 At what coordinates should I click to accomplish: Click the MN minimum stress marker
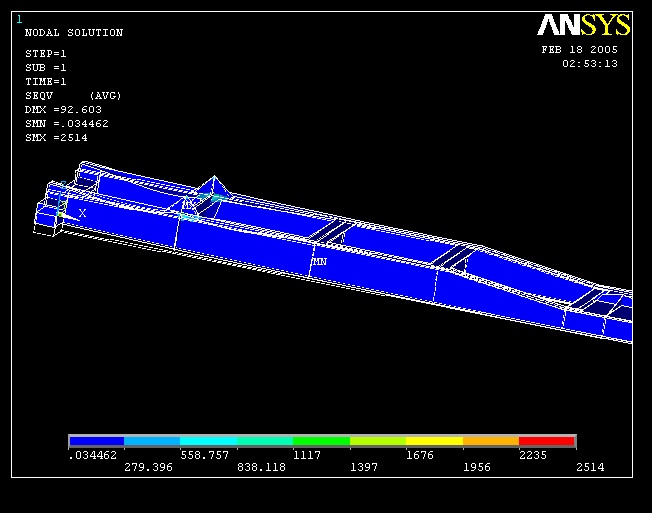pos(319,261)
